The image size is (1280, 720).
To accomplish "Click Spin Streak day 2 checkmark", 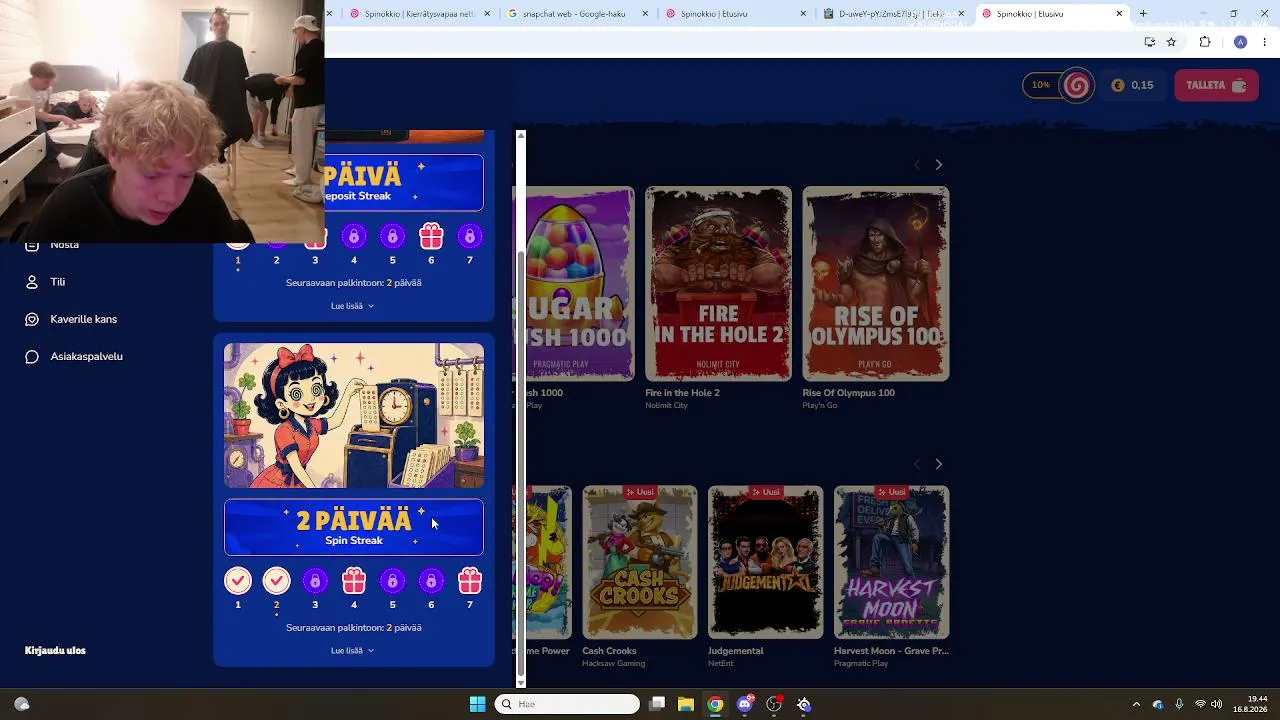I will tap(276, 581).
